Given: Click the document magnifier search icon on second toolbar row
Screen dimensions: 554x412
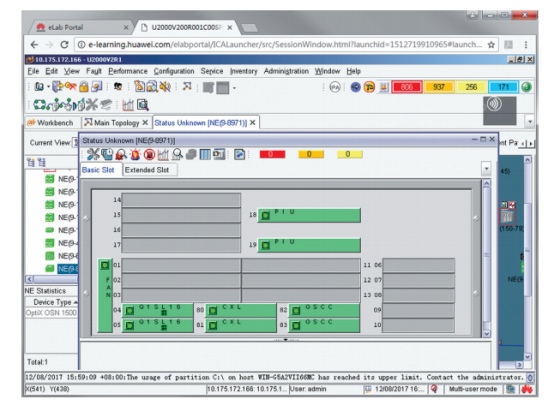Looking at the screenshot, I should (x=143, y=105).
